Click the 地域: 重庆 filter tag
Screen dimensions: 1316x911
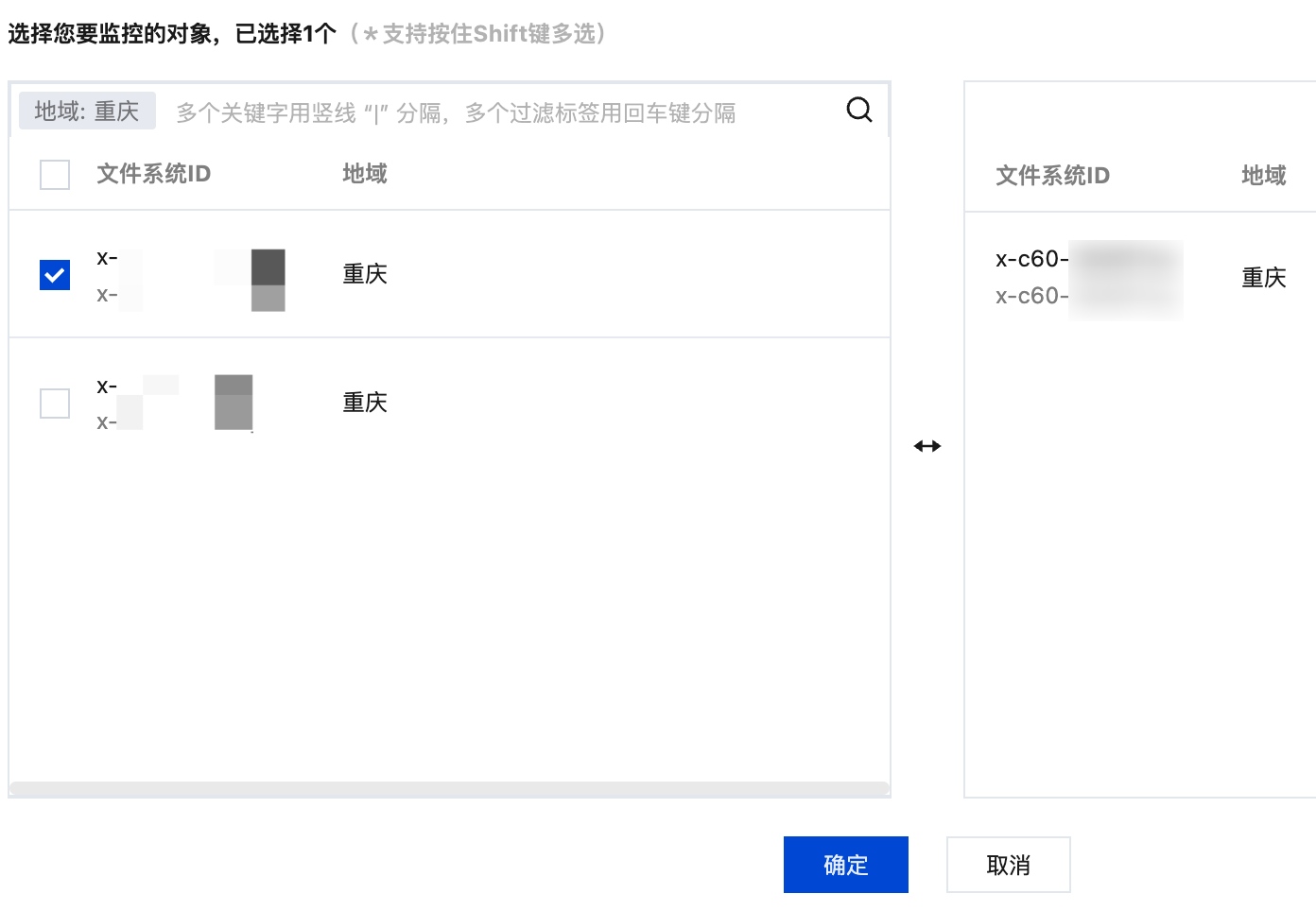[87, 112]
